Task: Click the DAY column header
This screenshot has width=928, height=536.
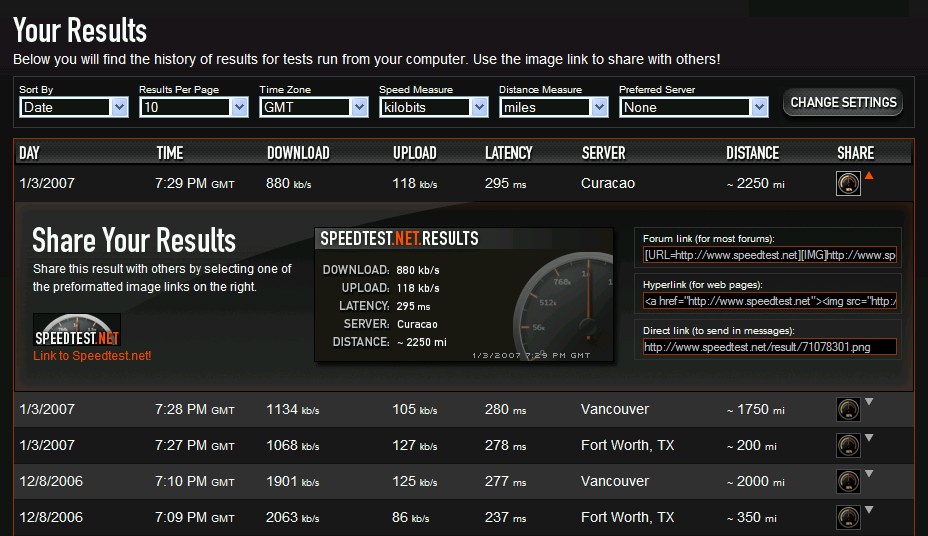Action: (x=29, y=153)
